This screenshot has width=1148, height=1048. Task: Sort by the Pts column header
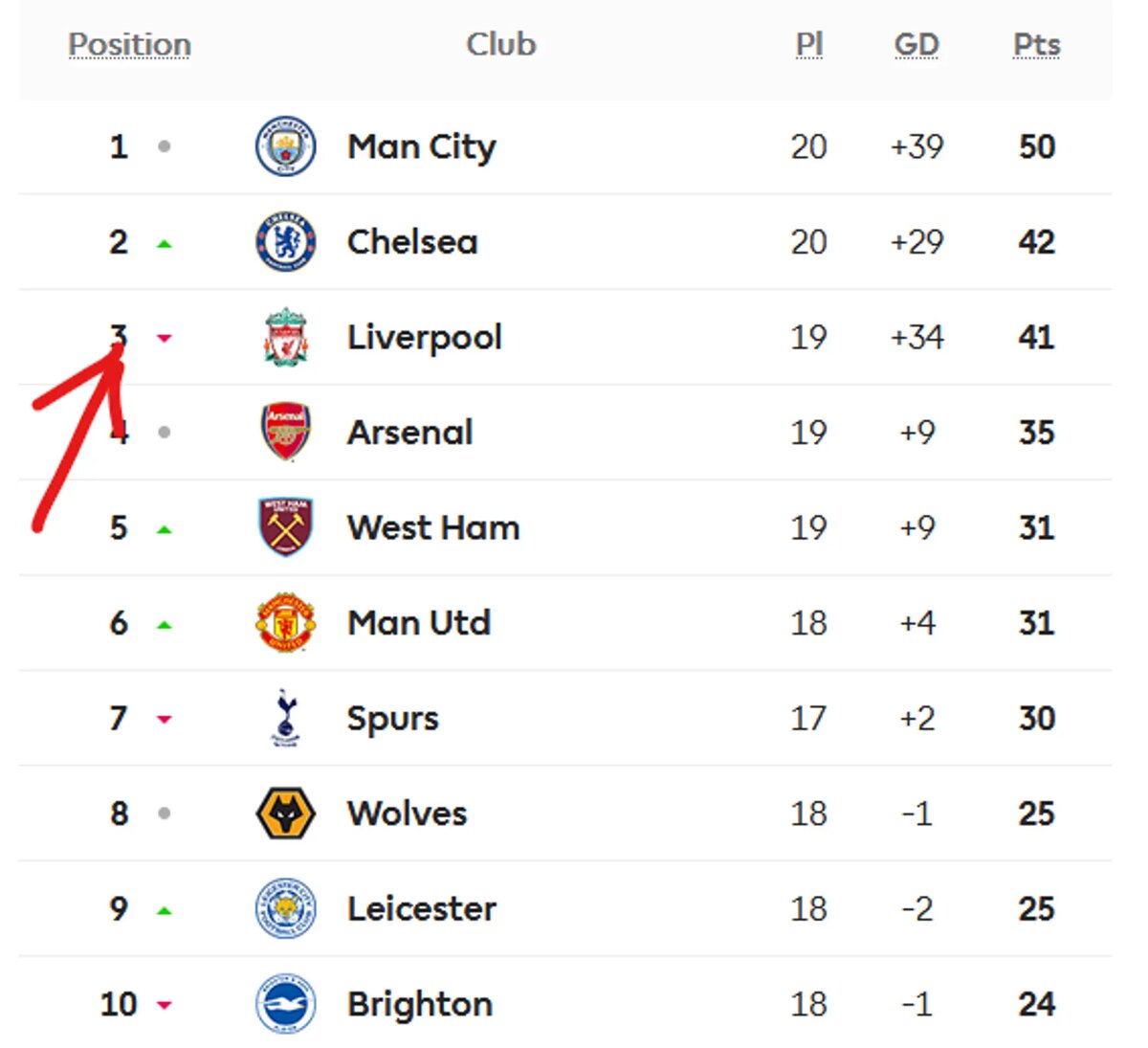[1037, 45]
